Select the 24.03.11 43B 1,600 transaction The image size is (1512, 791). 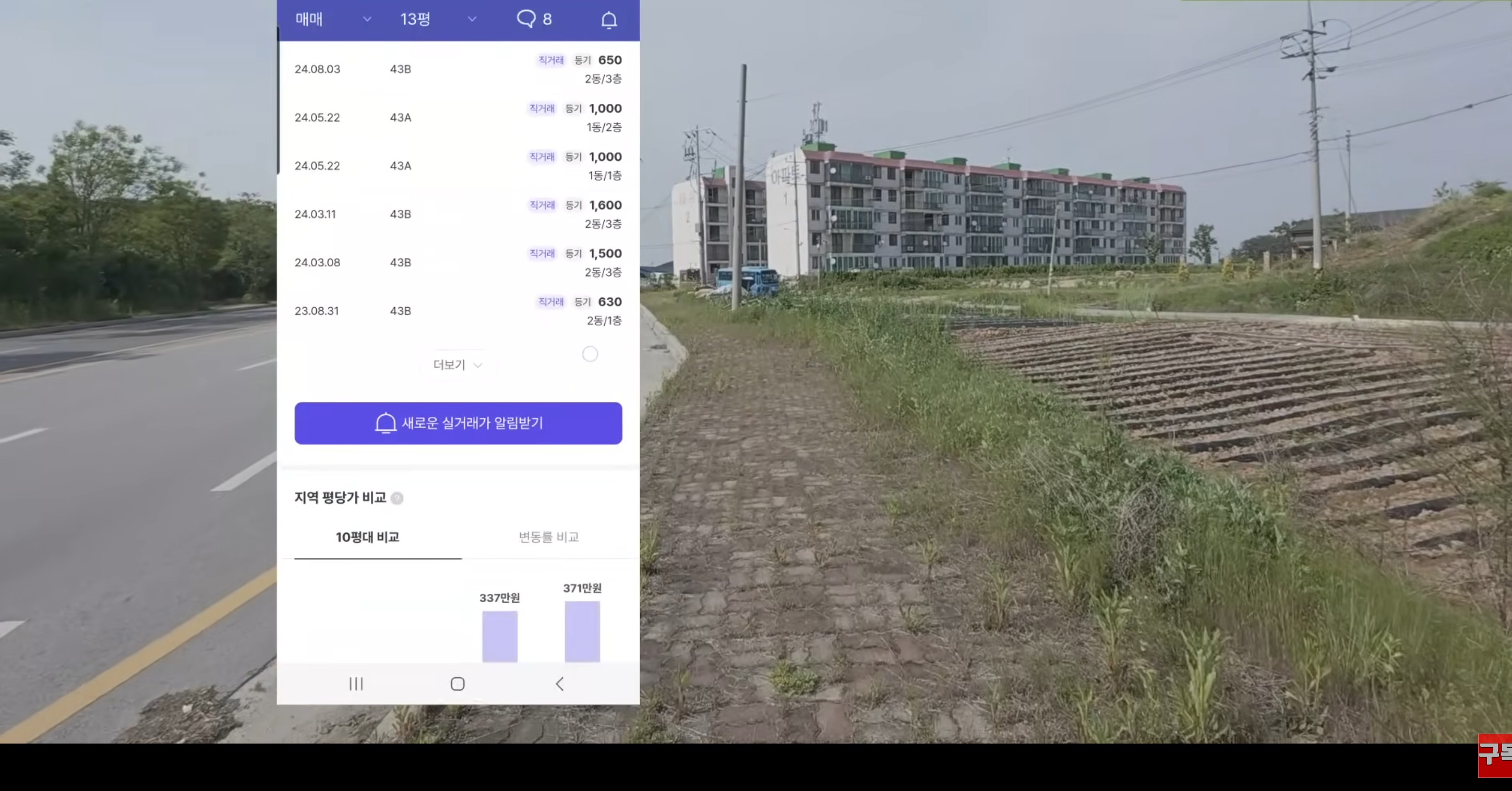coord(458,214)
